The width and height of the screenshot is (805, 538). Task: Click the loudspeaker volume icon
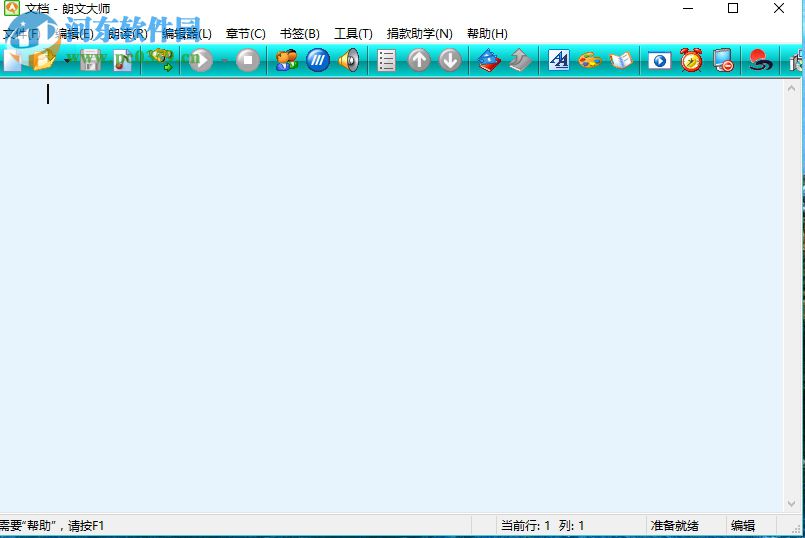click(349, 61)
